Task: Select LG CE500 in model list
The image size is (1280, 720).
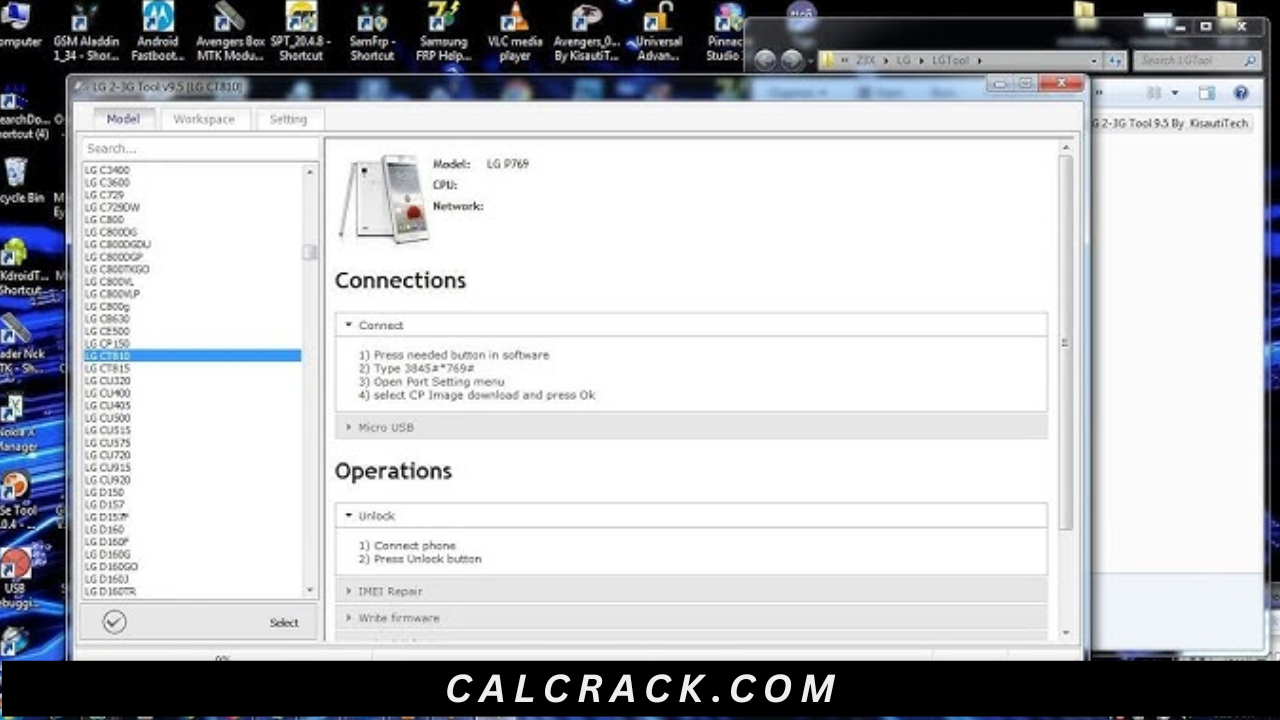Action: coord(191,331)
